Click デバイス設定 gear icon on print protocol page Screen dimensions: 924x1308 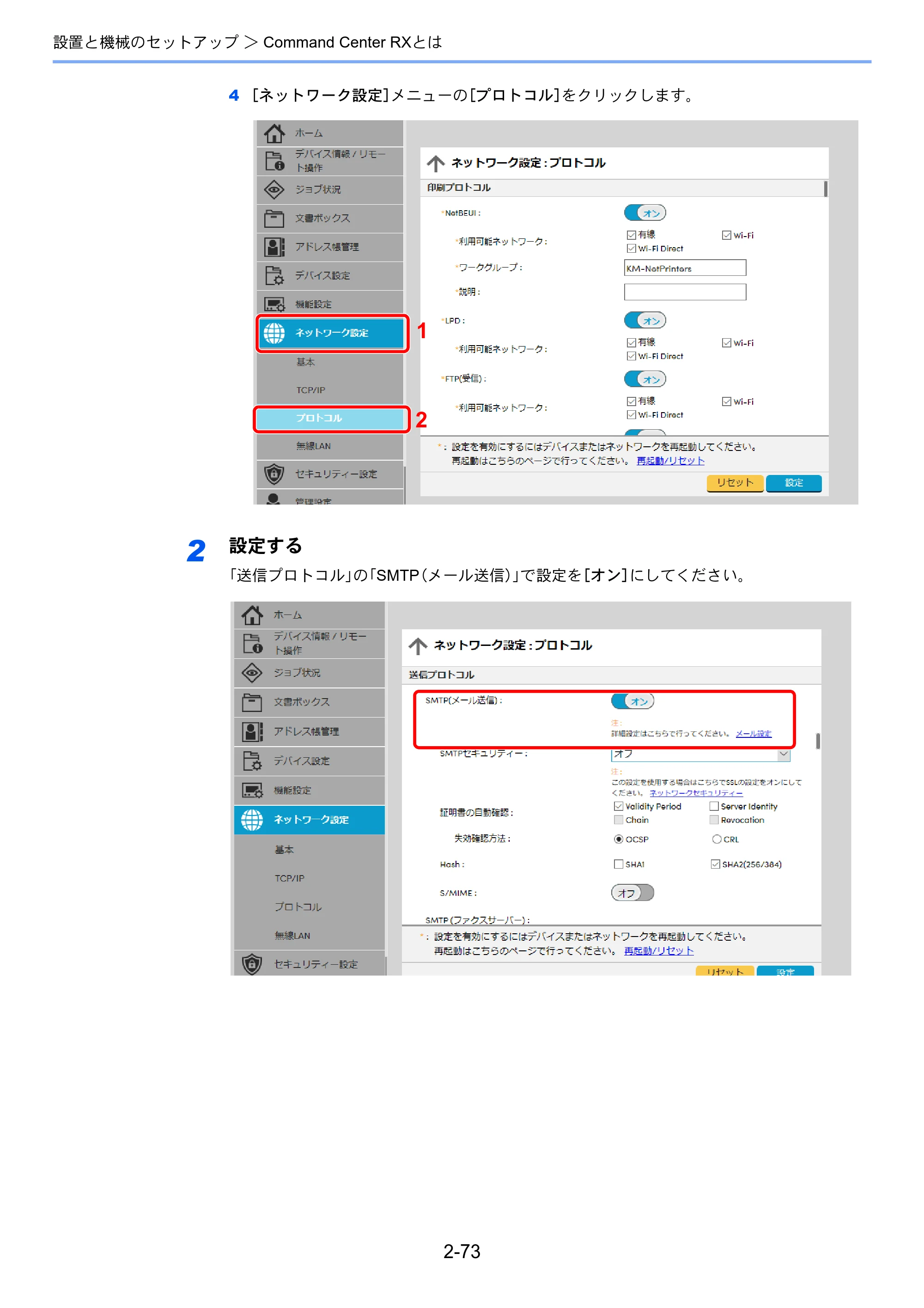click(274, 276)
